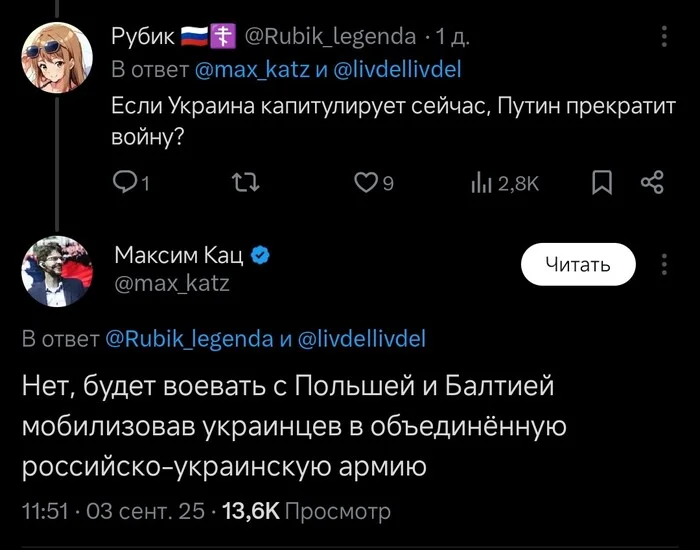Click the @Rubik_legenda mention in Кац's reply
This screenshot has height=550, width=700.
click(x=187, y=338)
